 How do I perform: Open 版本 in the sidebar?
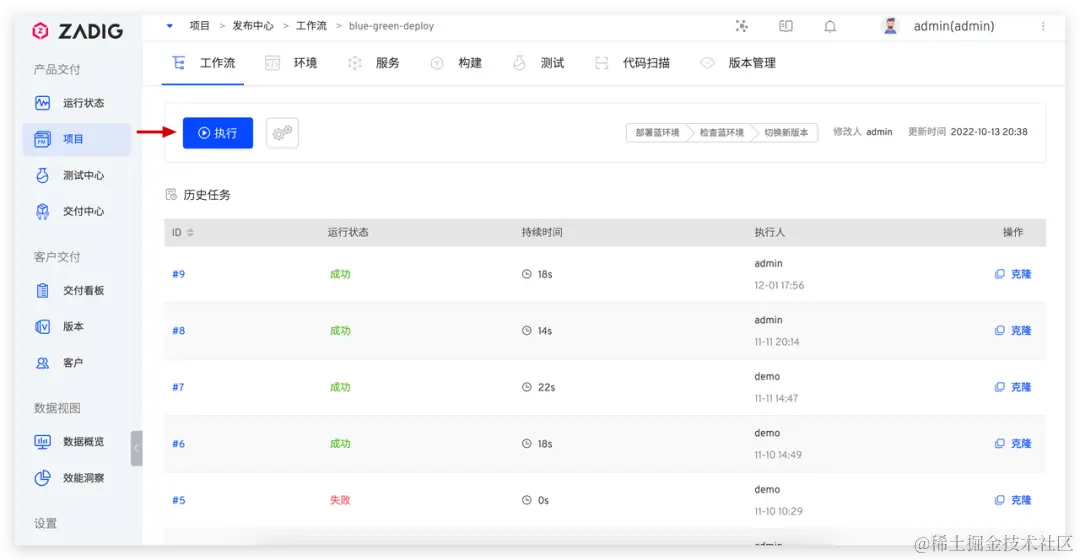(76, 326)
